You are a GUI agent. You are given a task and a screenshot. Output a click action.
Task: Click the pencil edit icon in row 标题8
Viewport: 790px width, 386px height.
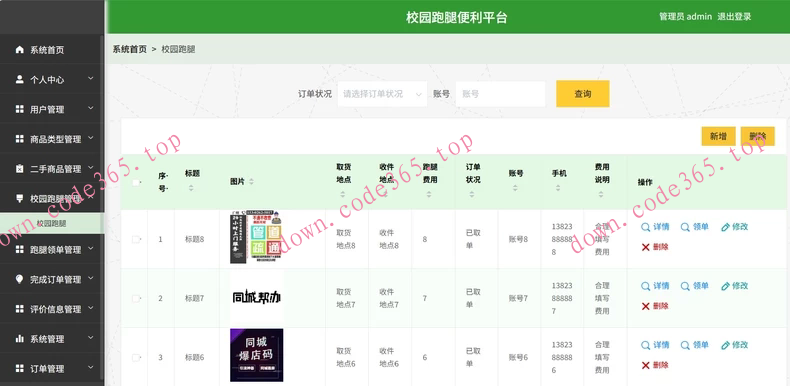[725, 227]
